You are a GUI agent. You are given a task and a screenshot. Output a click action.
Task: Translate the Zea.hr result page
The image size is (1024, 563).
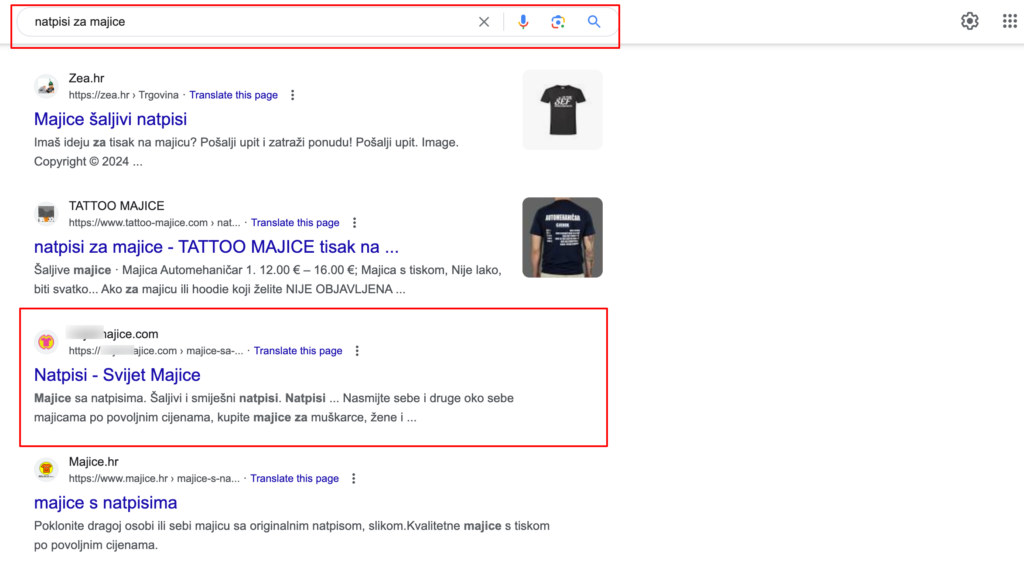pyautogui.click(x=233, y=95)
